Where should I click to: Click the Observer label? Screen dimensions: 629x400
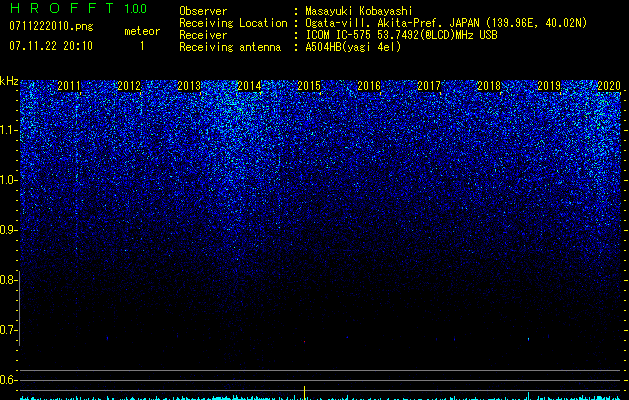click(x=203, y=11)
